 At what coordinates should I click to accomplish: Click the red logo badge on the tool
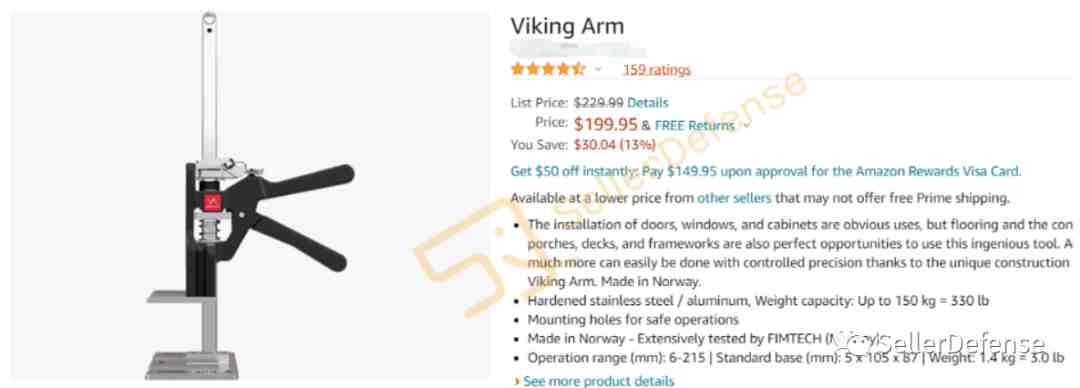(x=211, y=203)
